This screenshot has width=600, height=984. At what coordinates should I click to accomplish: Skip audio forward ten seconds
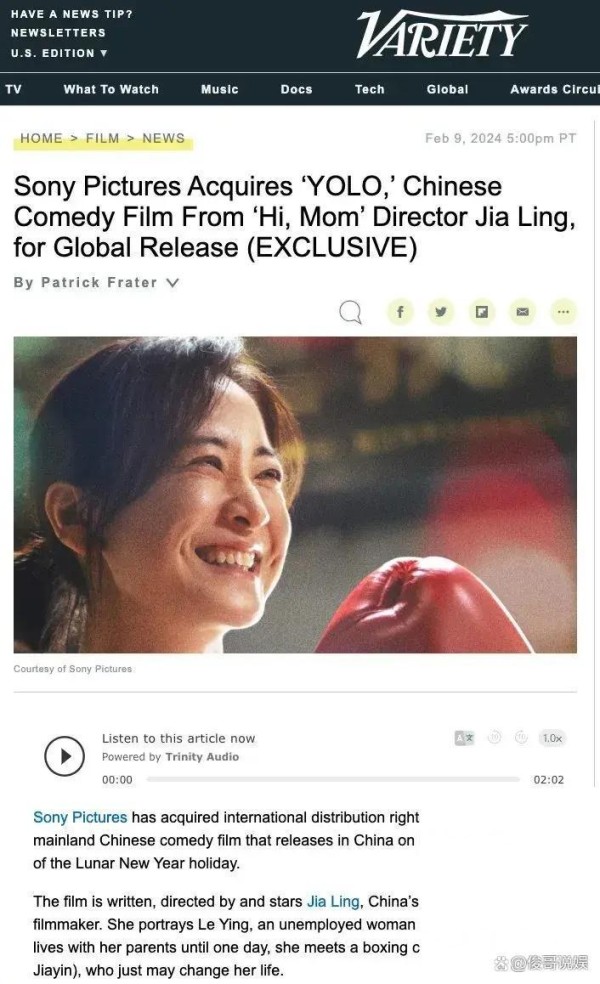coord(521,737)
